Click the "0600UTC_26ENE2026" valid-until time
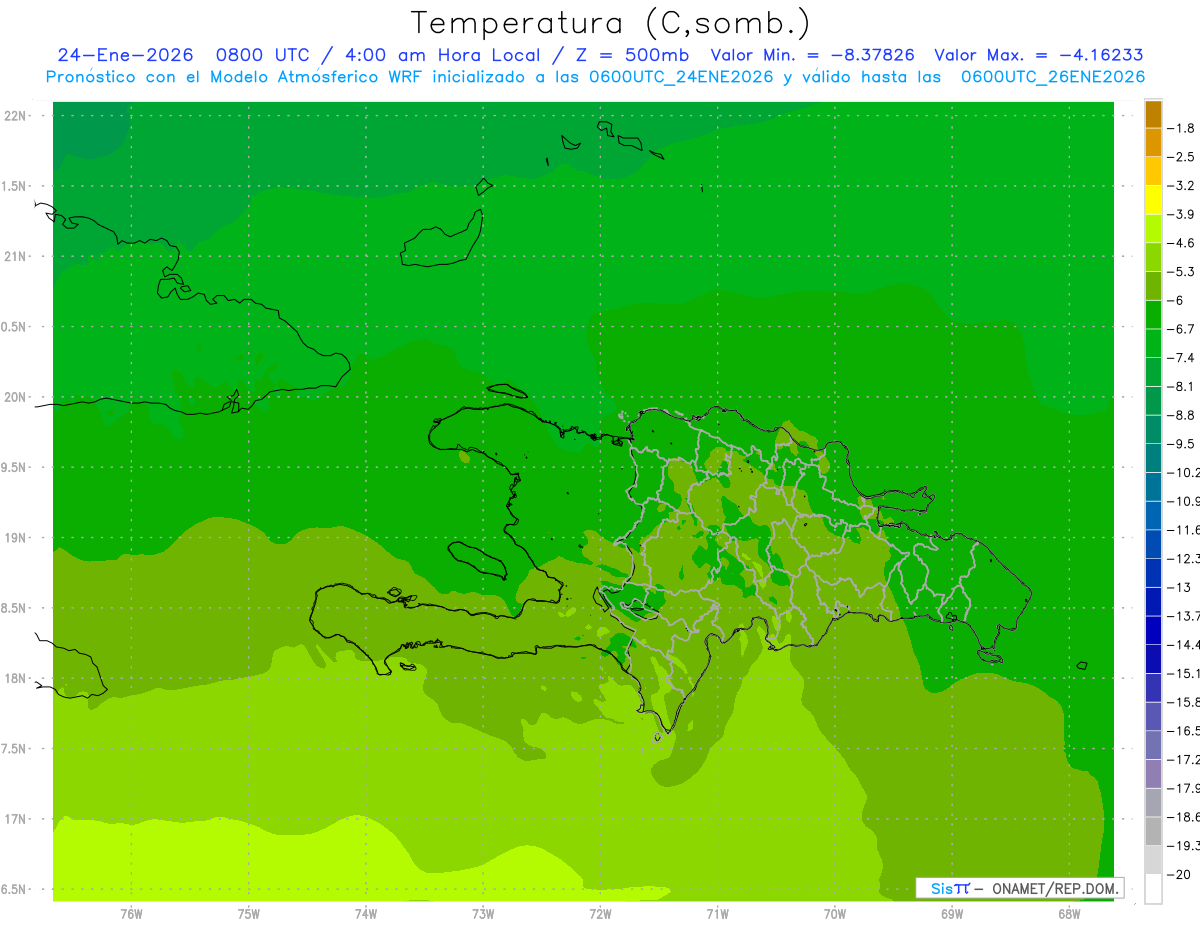This screenshot has width=1200, height=927. (x=1053, y=77)
